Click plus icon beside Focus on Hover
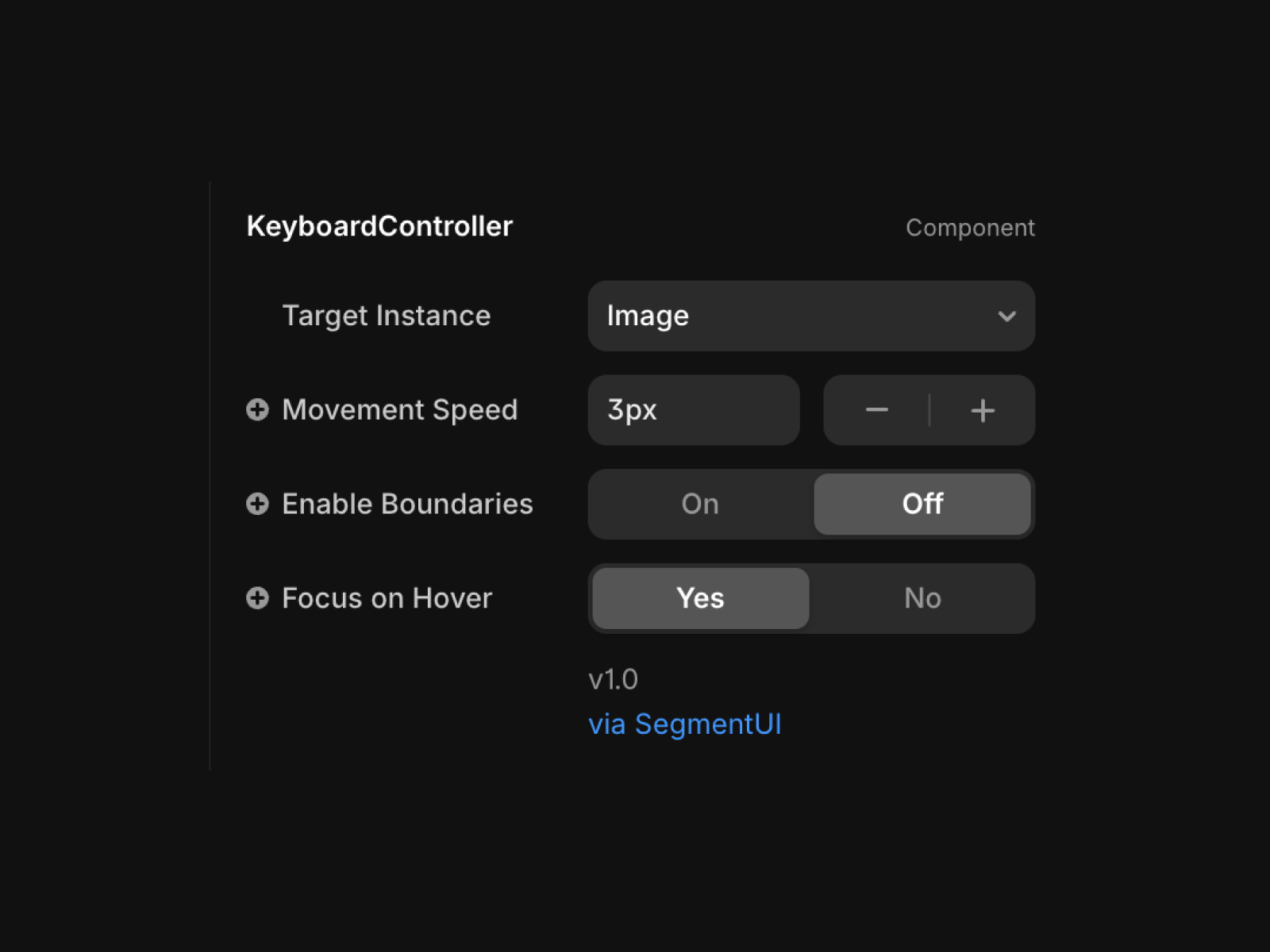The image size is (1270, 952). (257, 598)
